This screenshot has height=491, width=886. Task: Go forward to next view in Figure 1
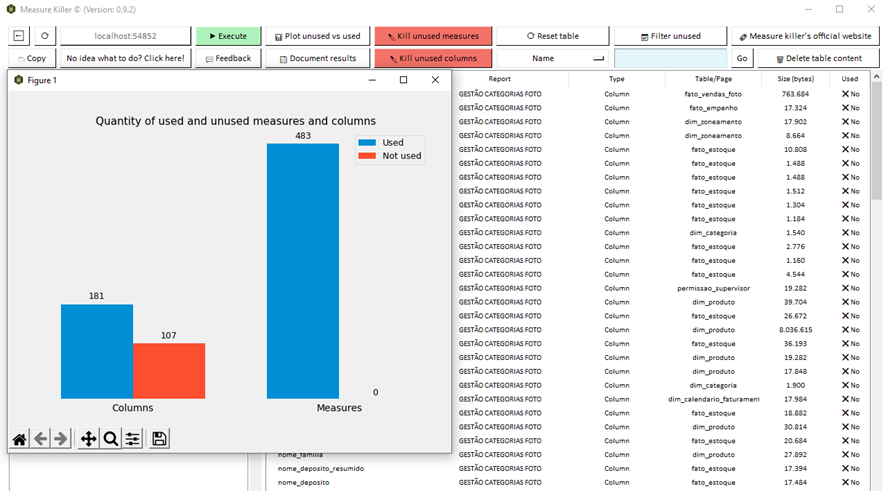[x=61, y=439]
